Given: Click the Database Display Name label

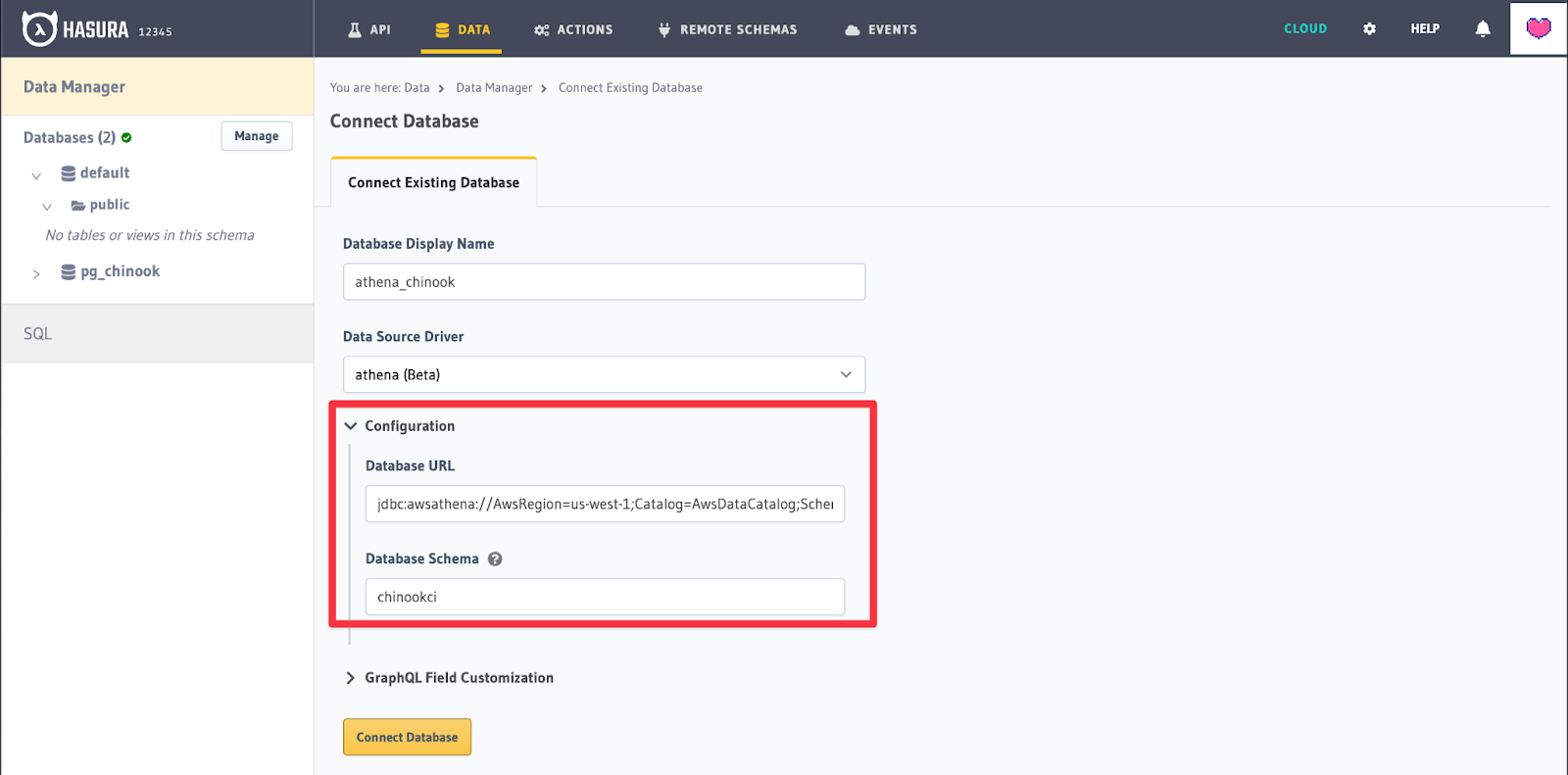Looking at the screenshot, I should point(418,244).
